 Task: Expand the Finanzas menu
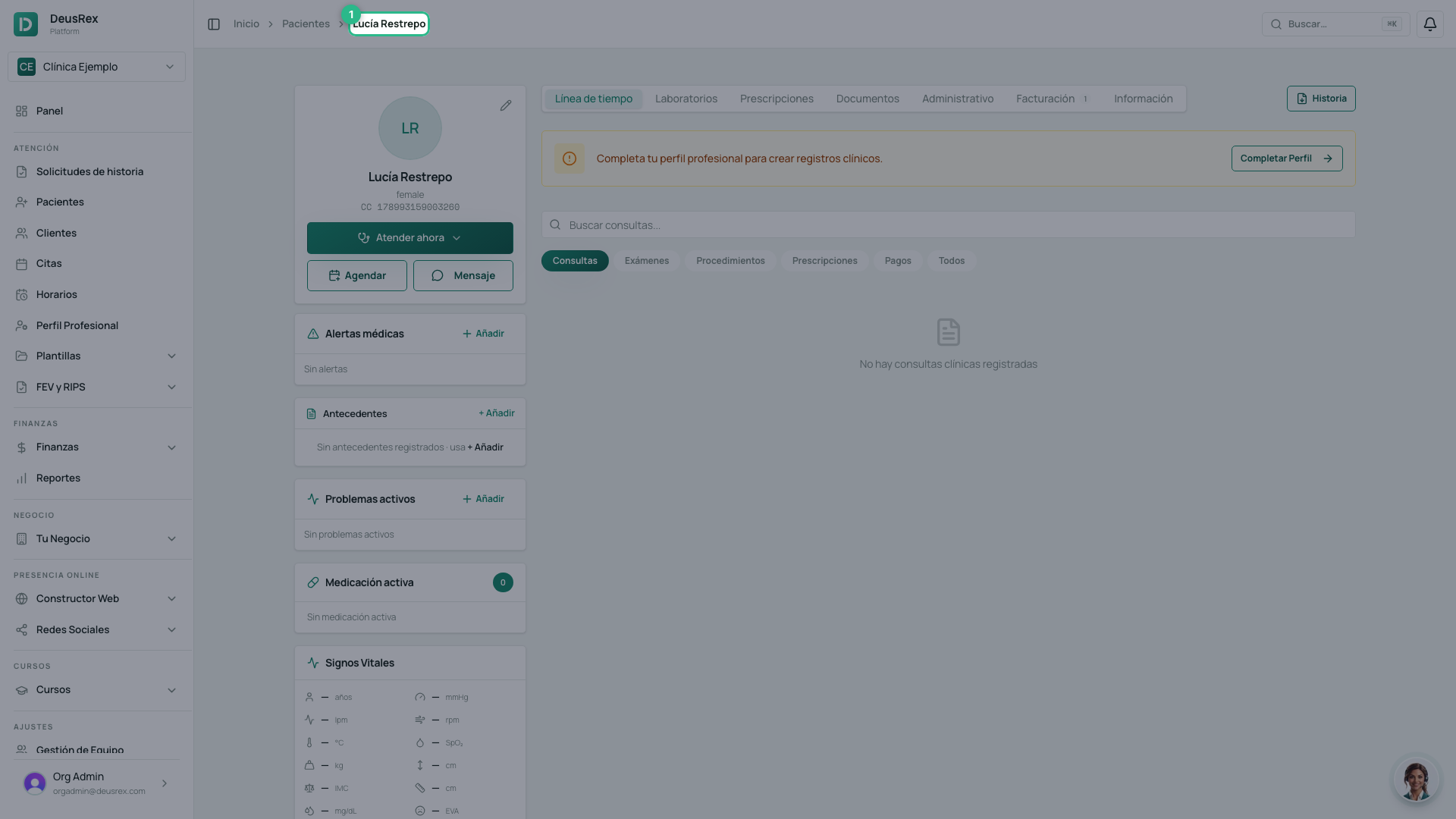tap(97, 447)
